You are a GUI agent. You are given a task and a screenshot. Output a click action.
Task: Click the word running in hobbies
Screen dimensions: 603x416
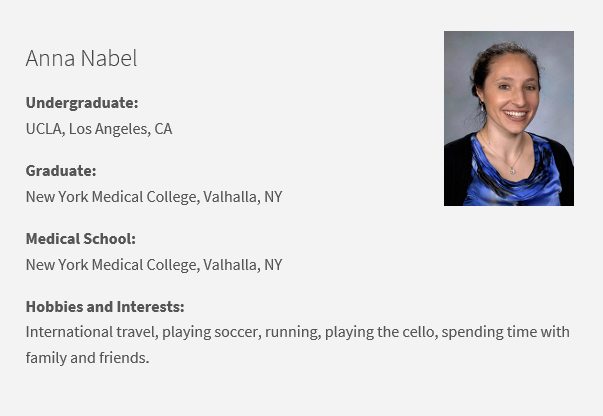pos(290,331)
